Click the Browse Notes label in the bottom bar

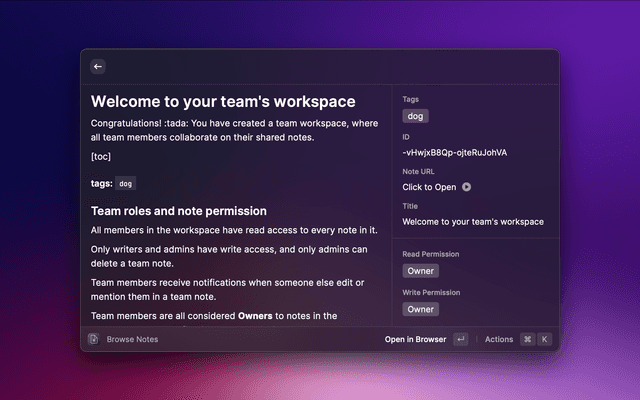click(x=132, y=339)
